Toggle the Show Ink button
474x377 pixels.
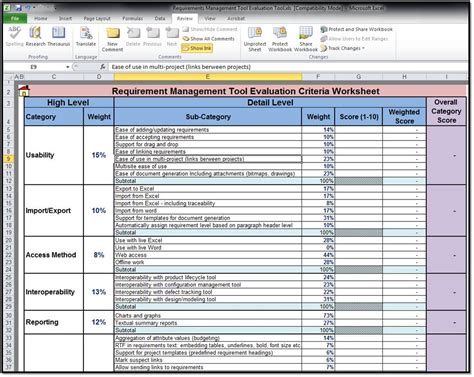[x=197, y=48]
